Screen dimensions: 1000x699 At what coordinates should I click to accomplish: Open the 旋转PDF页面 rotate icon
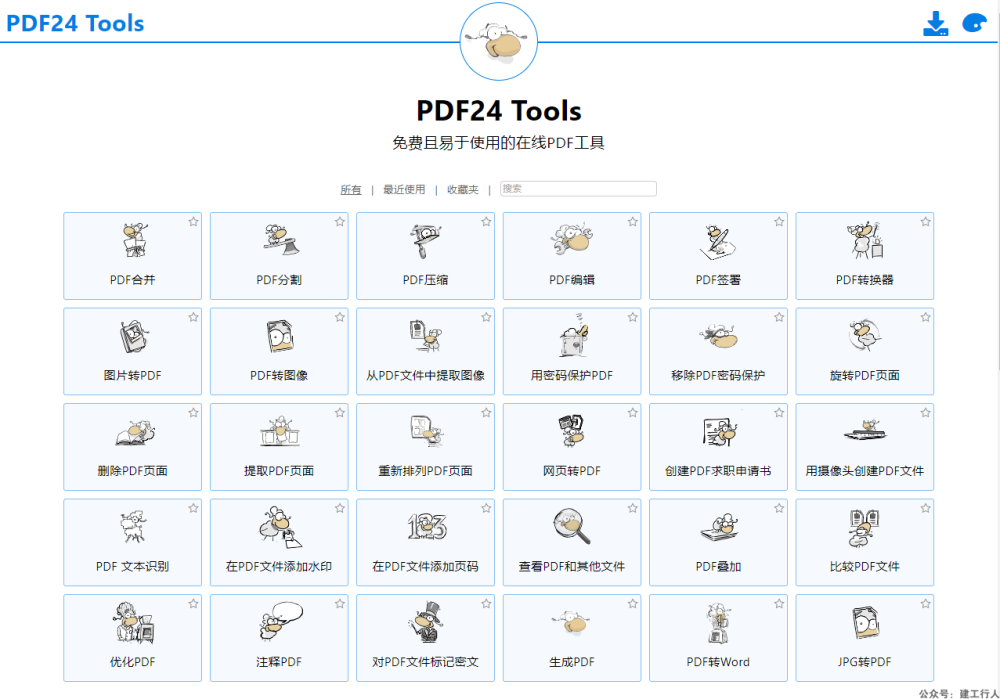tap(865, 335)
